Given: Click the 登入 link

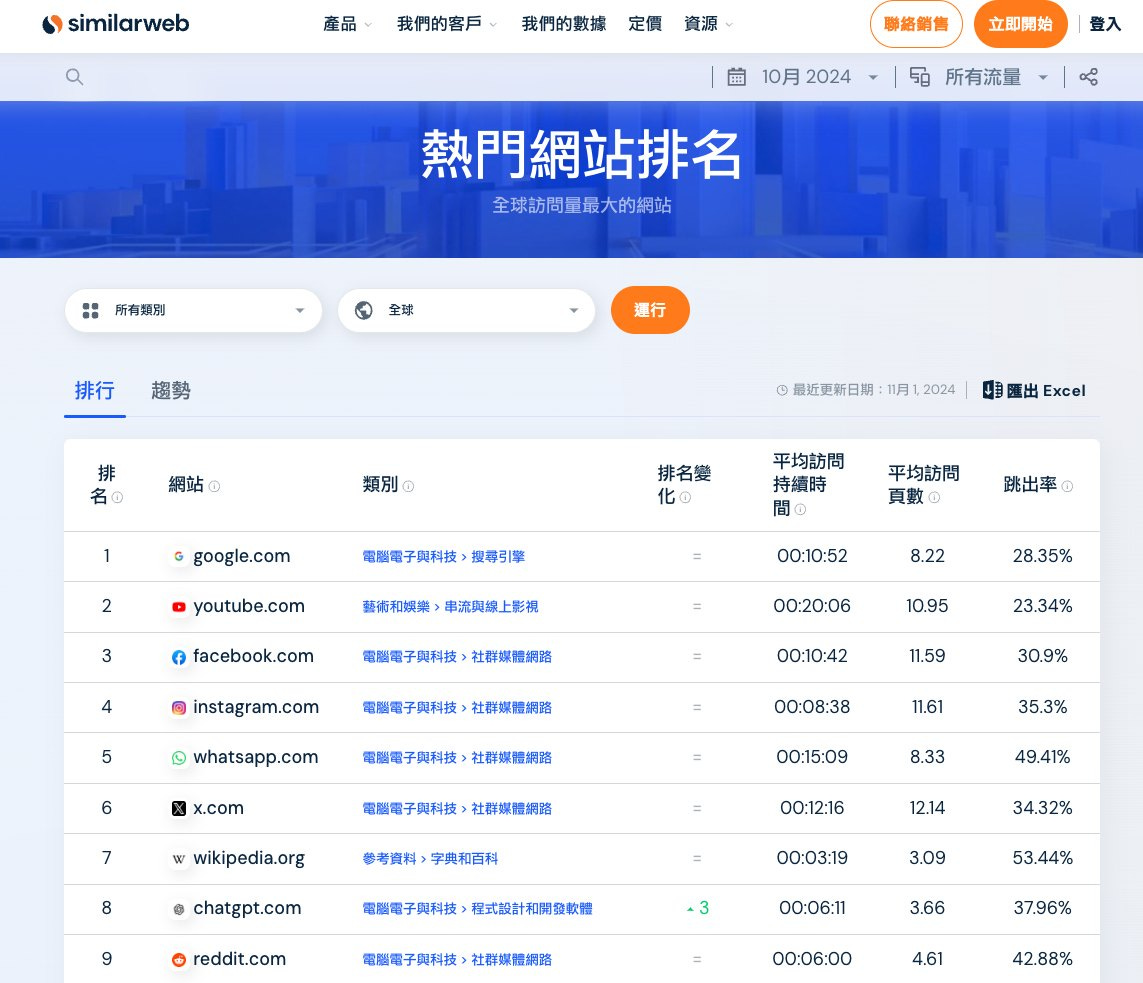Looking at the screenshot, I should coord(1105,24).
